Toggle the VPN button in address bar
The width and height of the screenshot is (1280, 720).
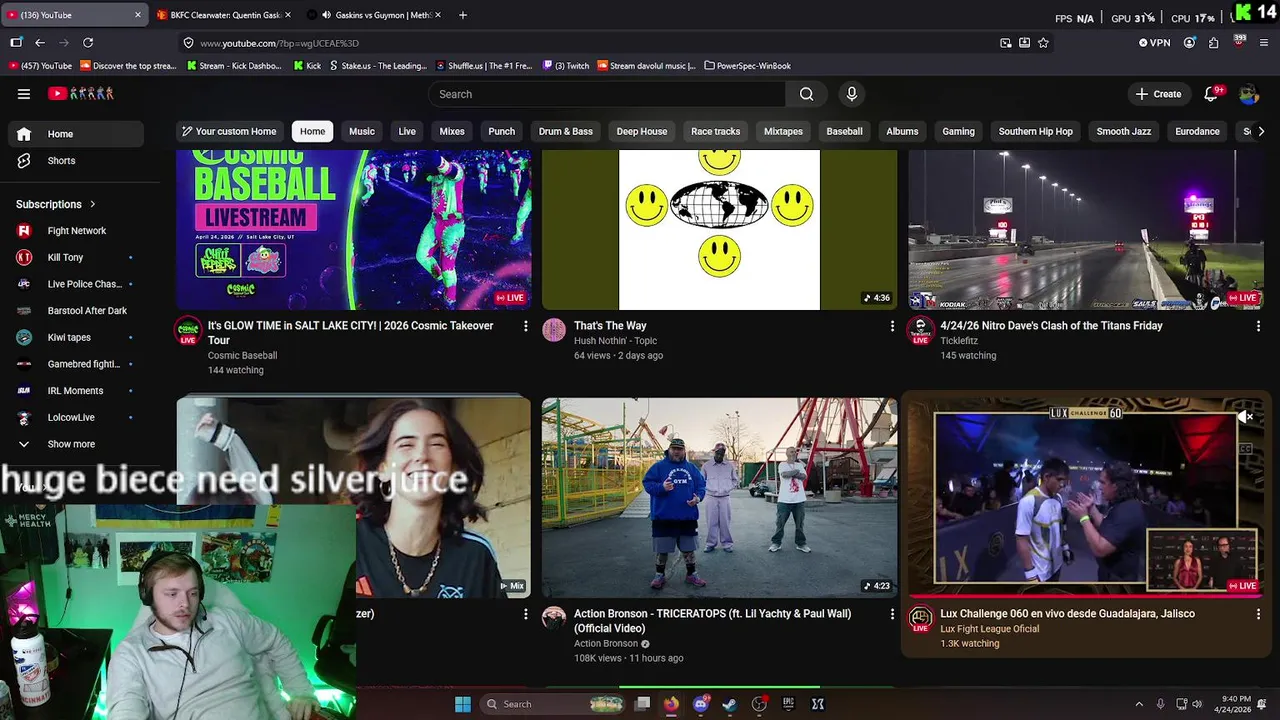(x=1154, y=43)
